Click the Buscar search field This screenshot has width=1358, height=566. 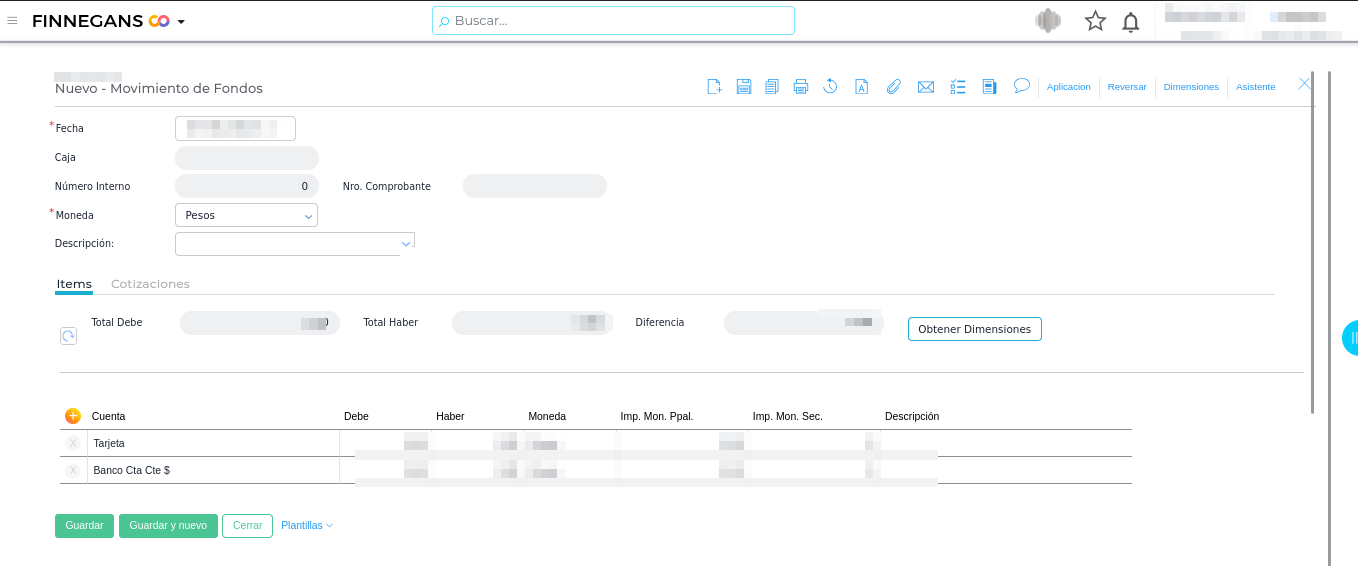613,21
